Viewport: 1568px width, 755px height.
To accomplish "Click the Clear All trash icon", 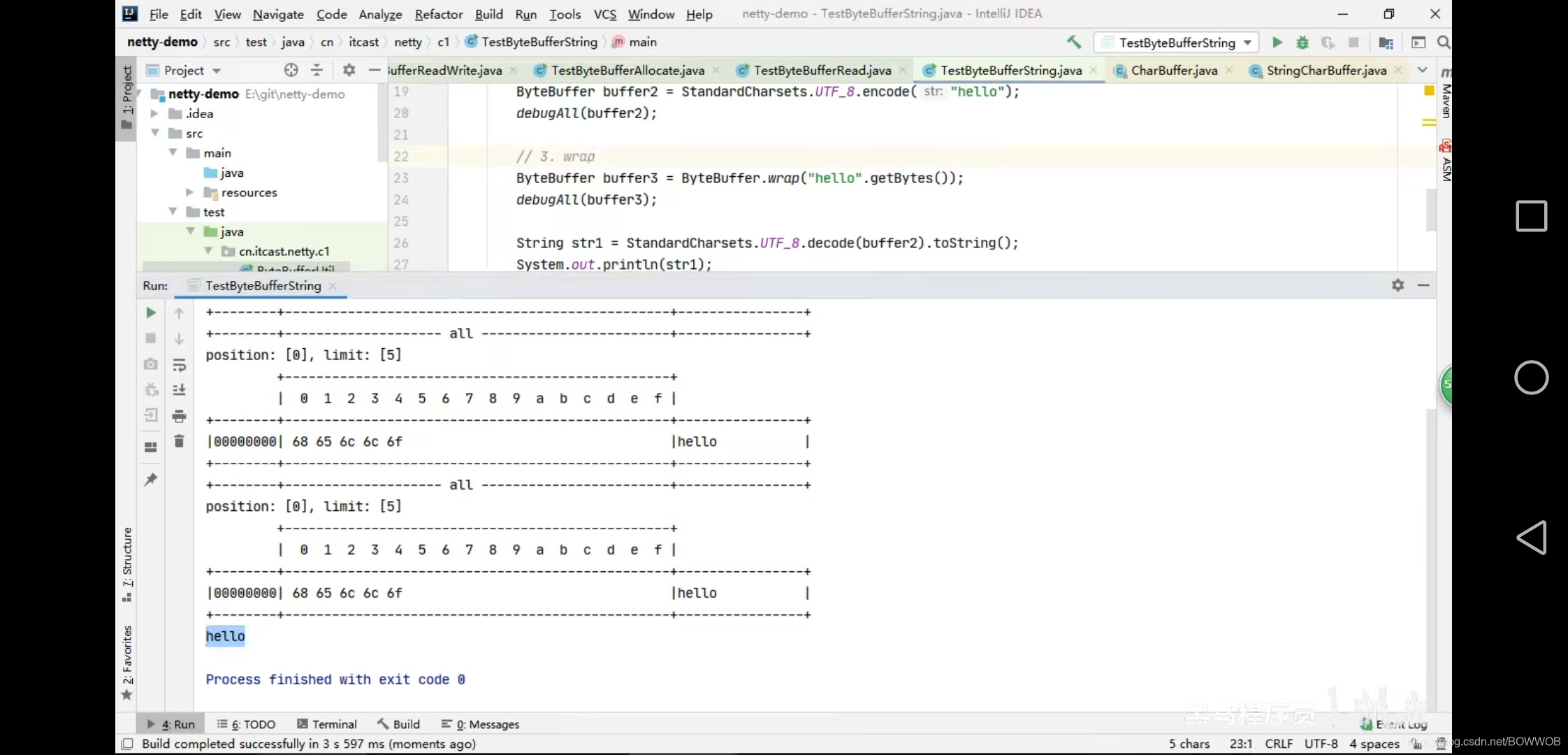I will [x=179, y=441].
